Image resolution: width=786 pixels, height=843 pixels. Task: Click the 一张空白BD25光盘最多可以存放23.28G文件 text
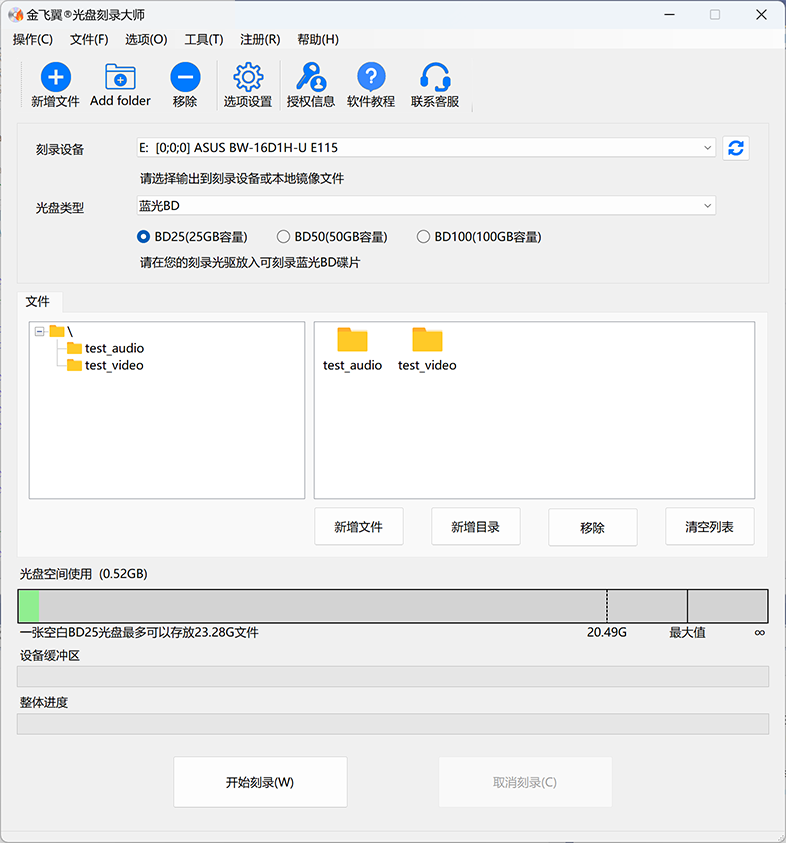[139, 632]
